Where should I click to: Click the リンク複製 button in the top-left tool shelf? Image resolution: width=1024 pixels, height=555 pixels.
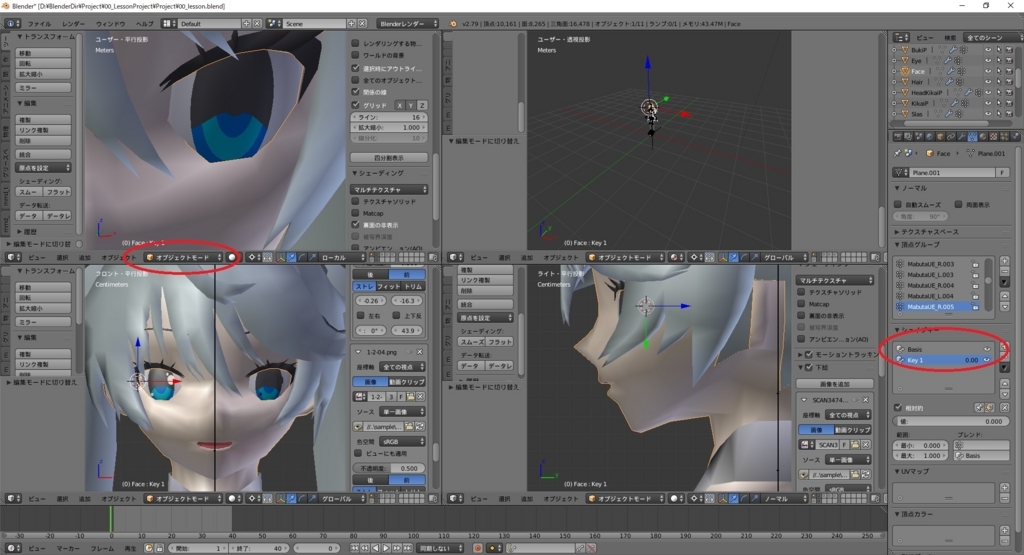click(43, 130)
